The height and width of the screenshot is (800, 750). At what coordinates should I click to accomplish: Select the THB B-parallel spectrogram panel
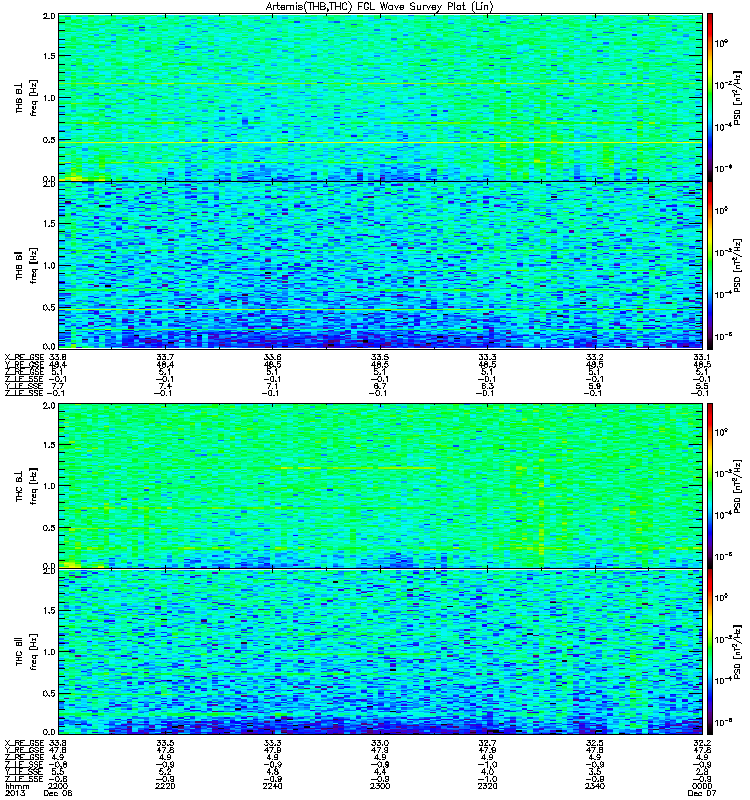[x=380, y=265]
